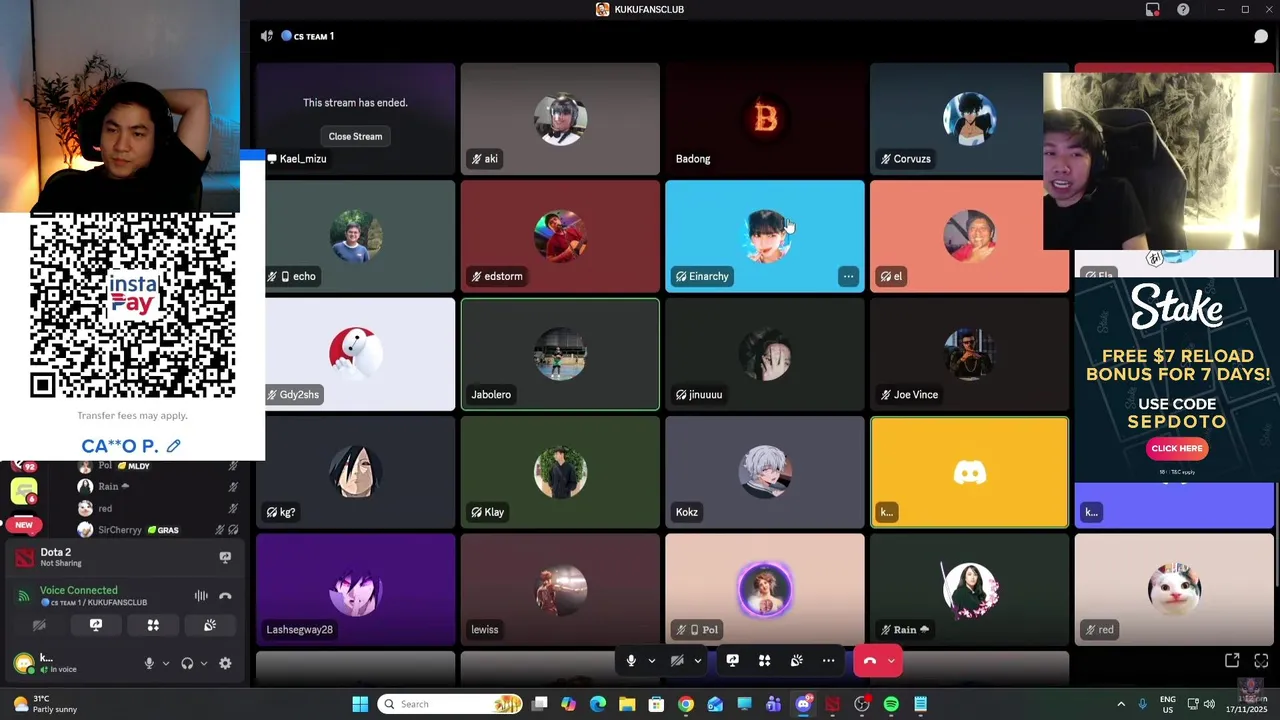Pop out the call window

point(1232,660)
